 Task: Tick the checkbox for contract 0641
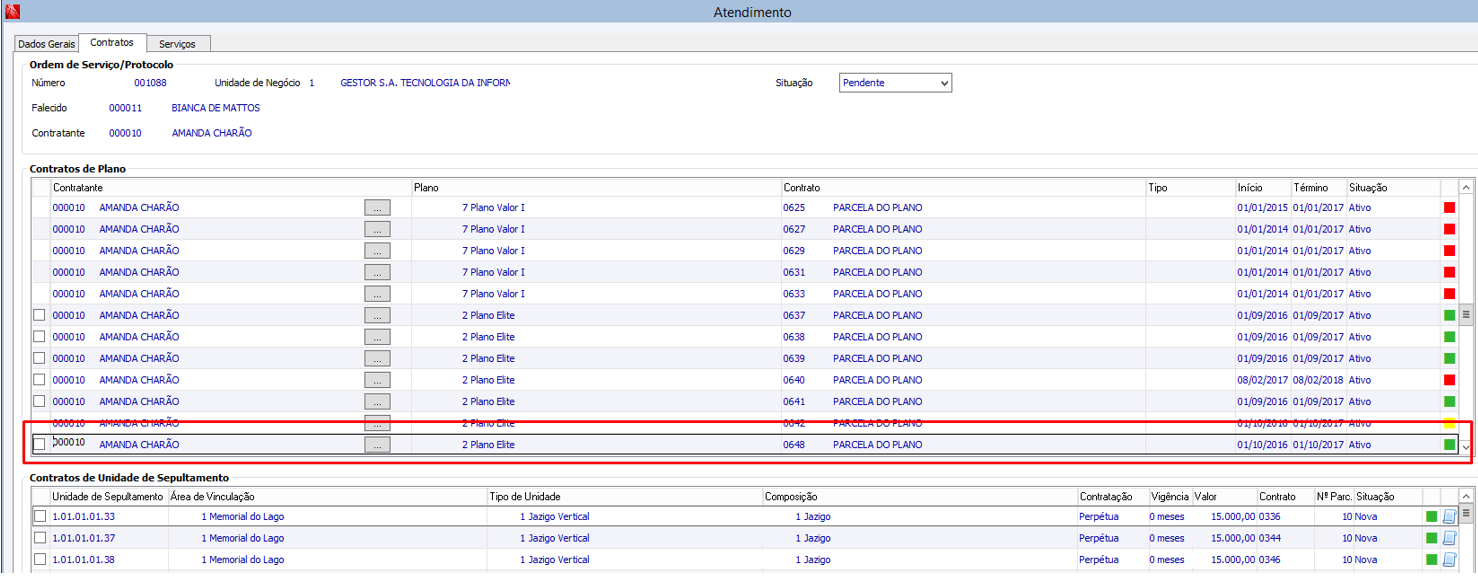point(40,401)
